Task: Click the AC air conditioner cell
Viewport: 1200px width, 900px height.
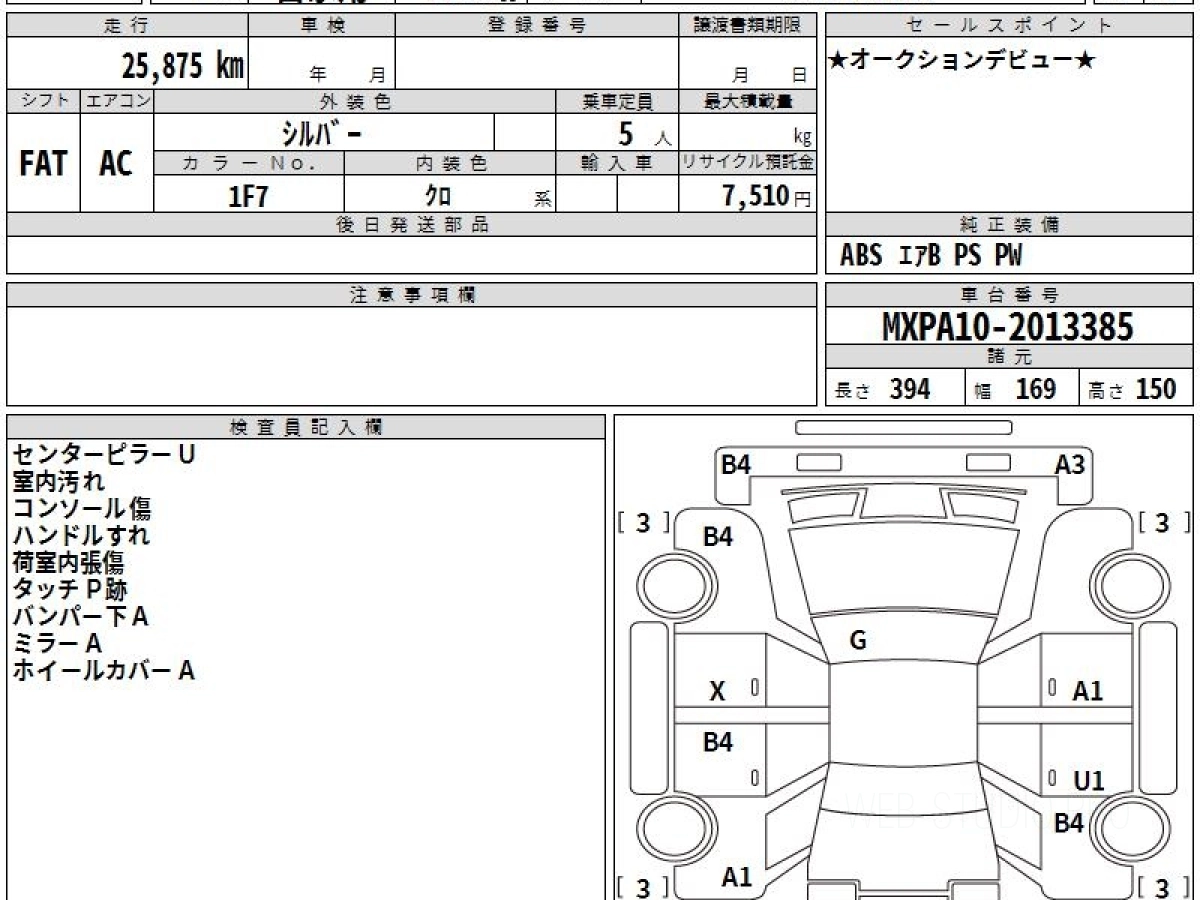Action: click(x=116, y=164)
